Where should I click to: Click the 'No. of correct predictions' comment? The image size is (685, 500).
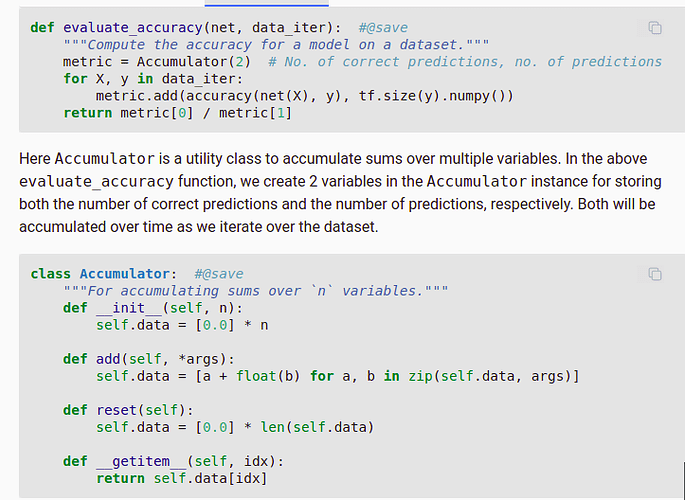pos(465,62)
